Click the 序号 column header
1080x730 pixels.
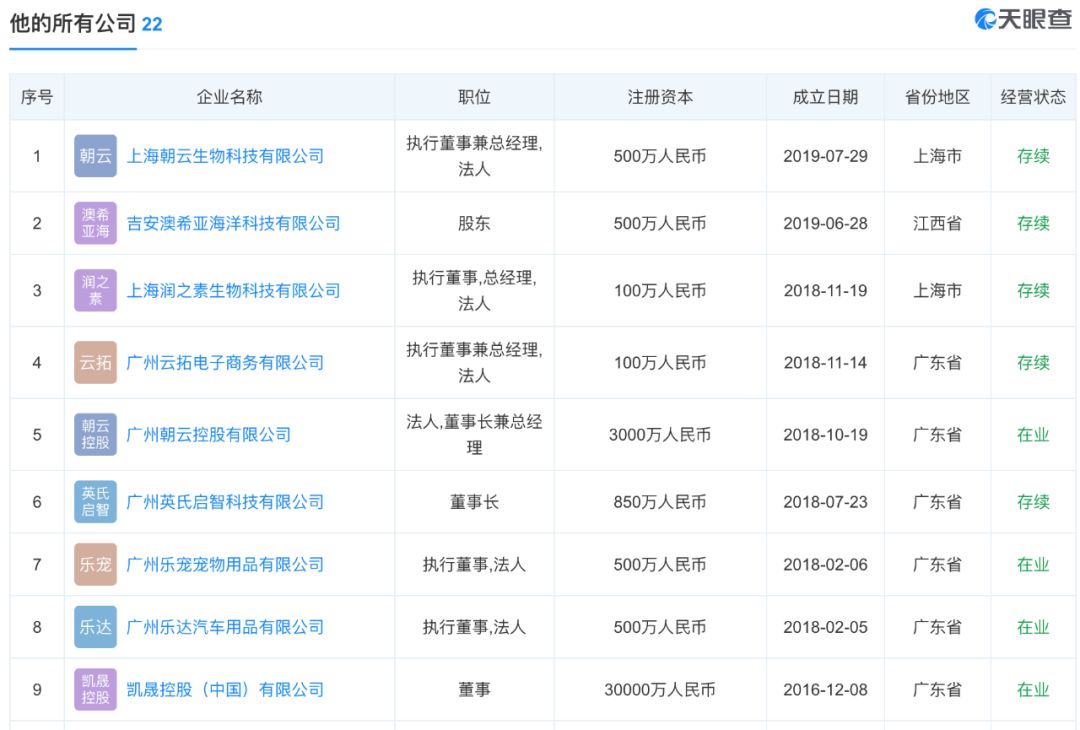pos(37,97)
